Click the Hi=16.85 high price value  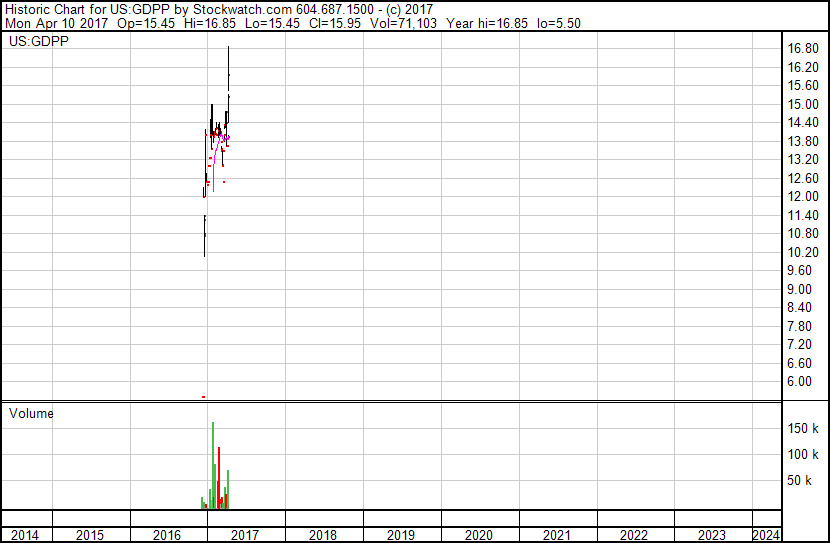[x=210, y=23]
